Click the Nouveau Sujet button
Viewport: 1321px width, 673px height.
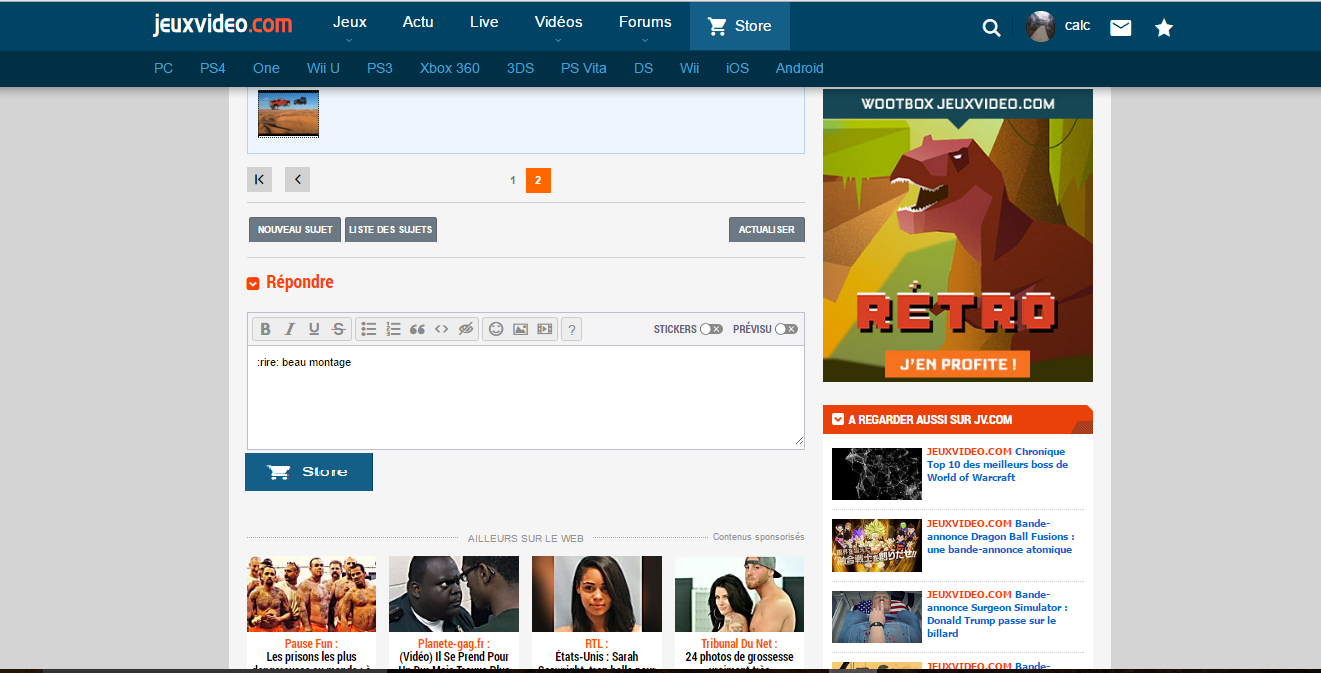point(295,230)
